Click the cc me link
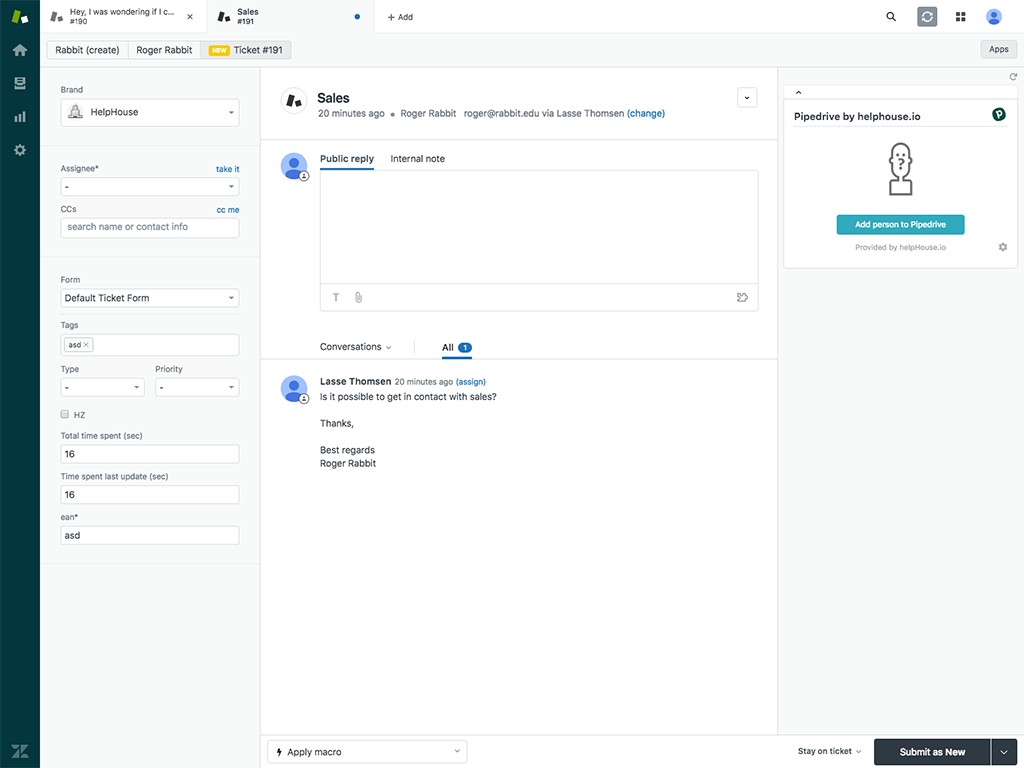 (228, 210)
